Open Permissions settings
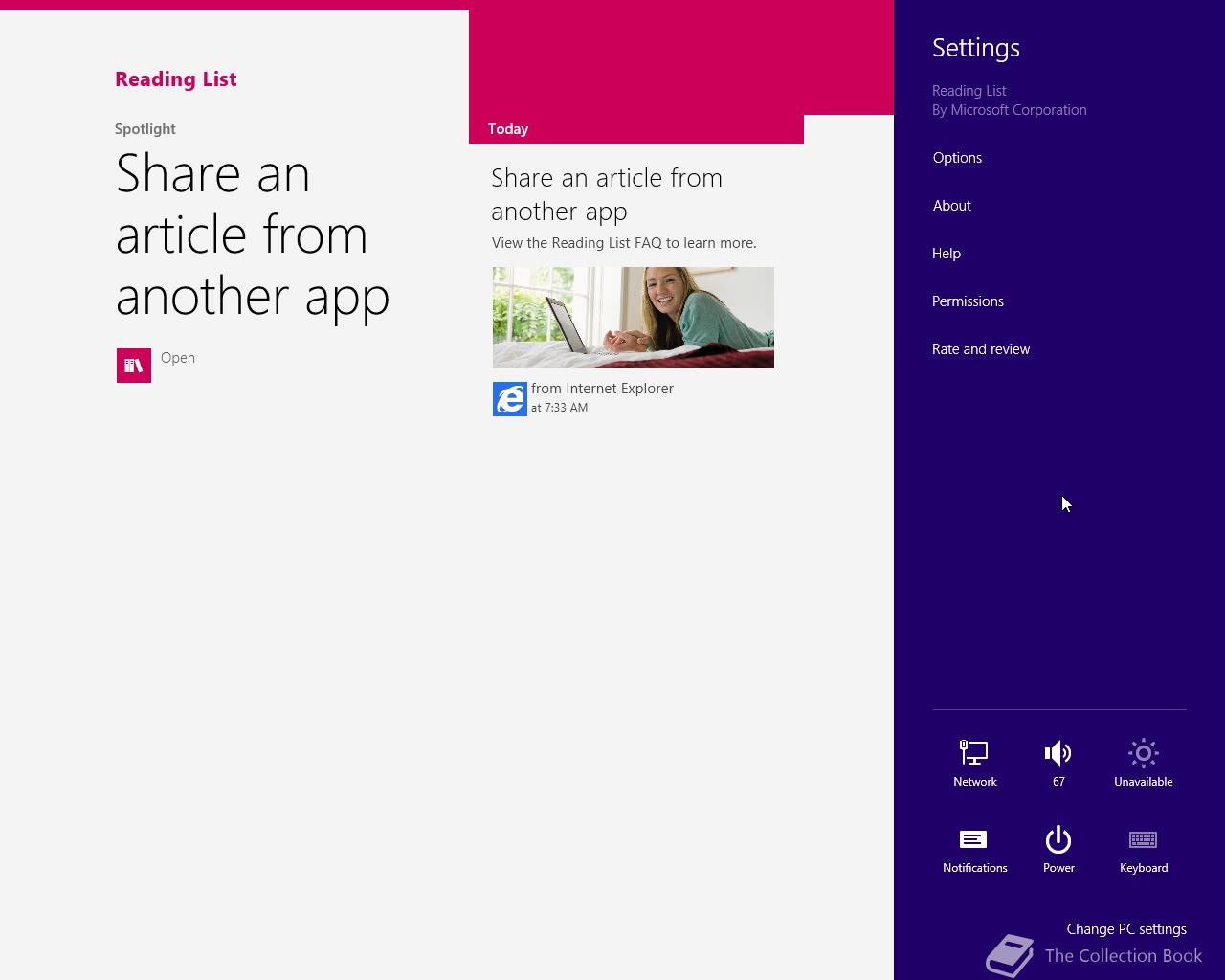Image resolution: width=1225 pixels, height=980 pixels. 968,301
